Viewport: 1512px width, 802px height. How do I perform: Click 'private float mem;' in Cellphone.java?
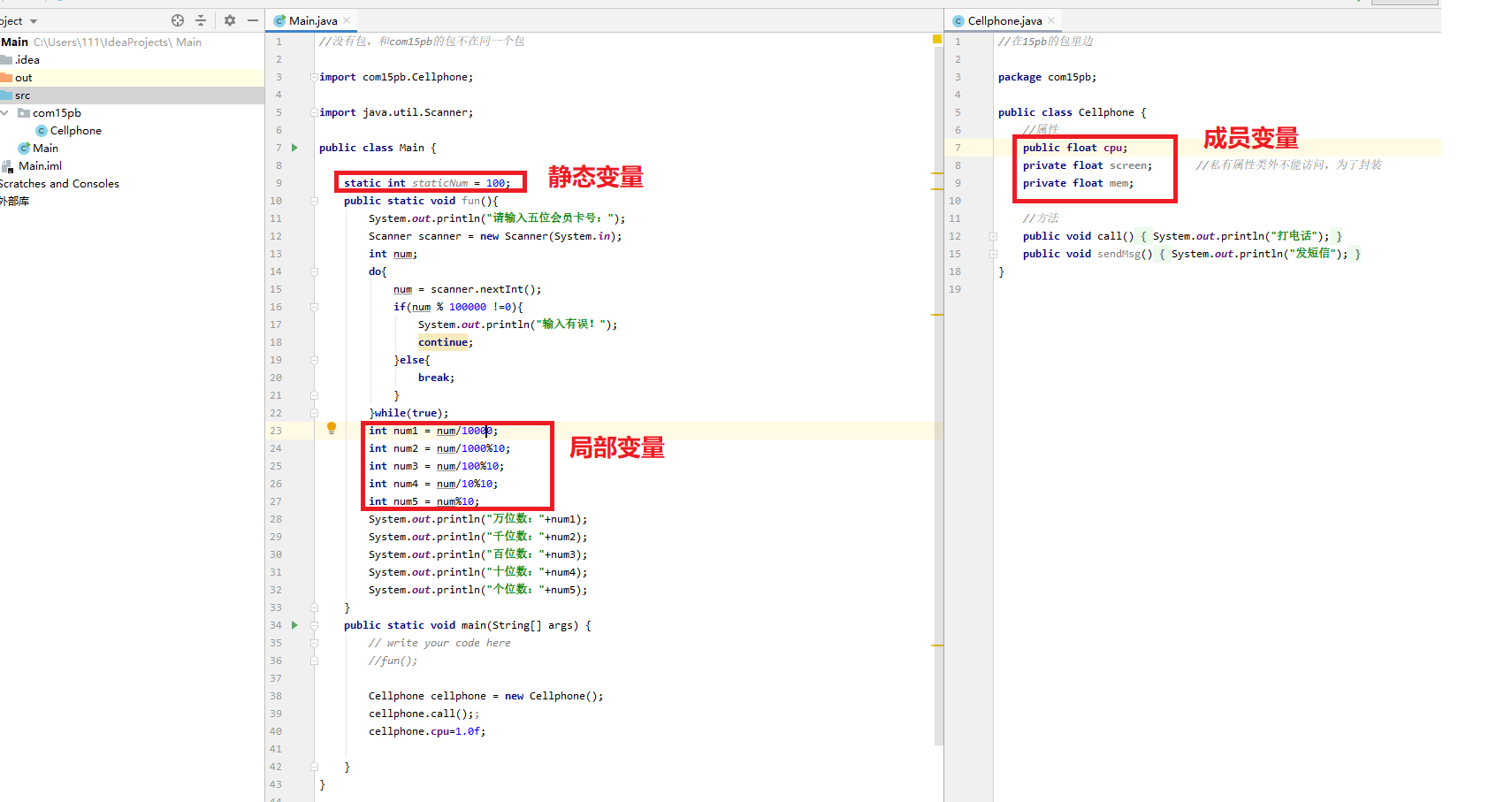[x=1078, y=183]
